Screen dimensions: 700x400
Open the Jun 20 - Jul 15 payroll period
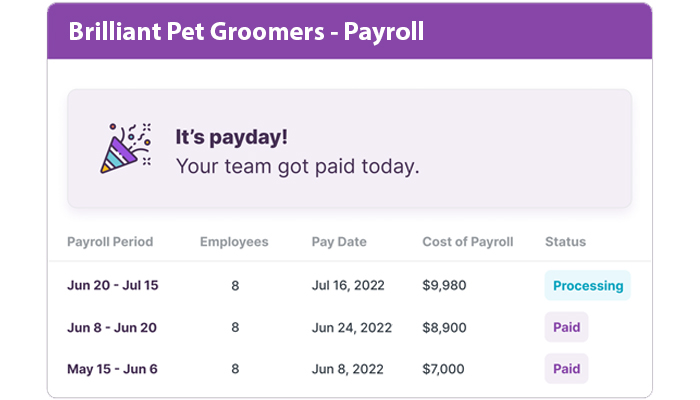pyautogui.click(x=112, y=285)
